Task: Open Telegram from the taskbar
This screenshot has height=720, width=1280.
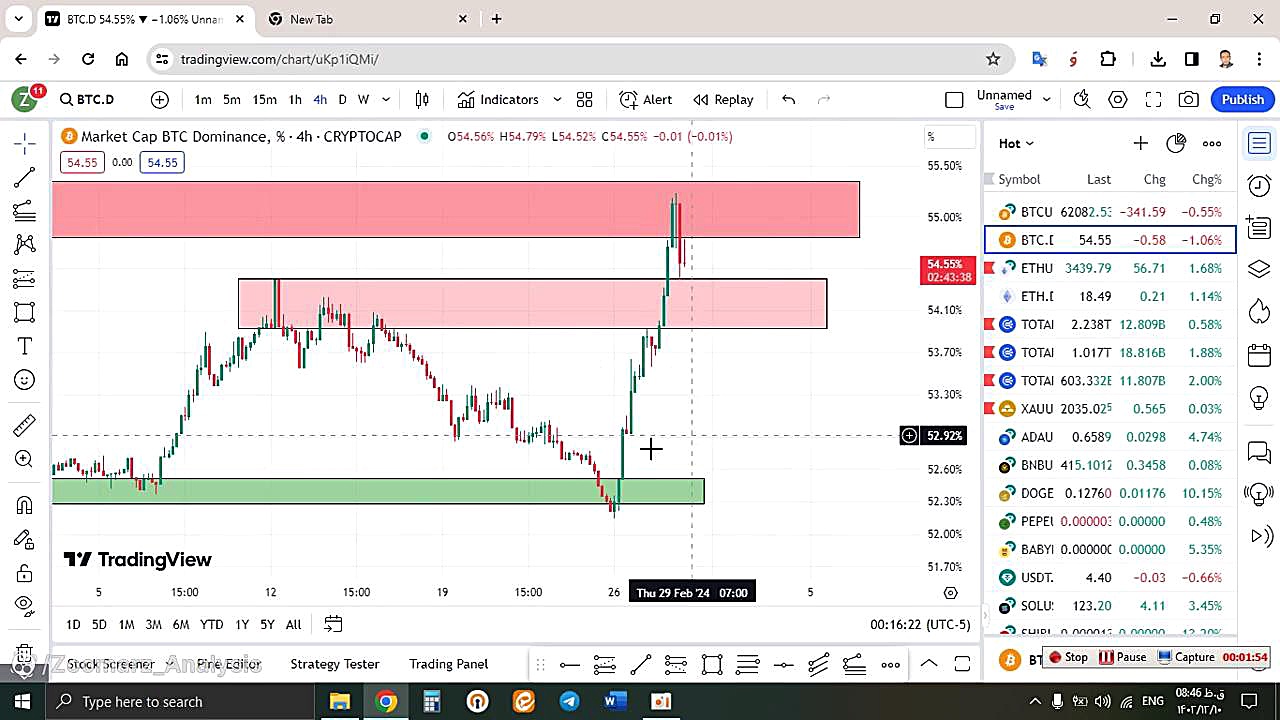Action: [x=569, y=701]
